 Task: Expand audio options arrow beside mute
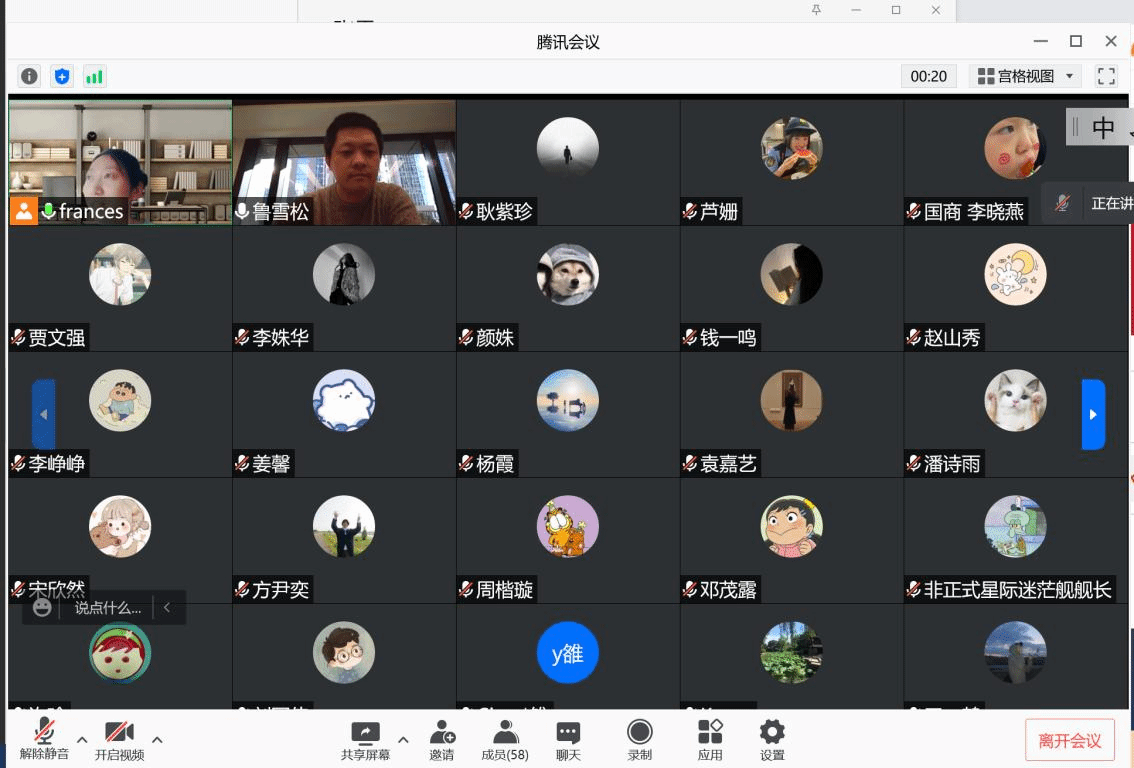82,740
